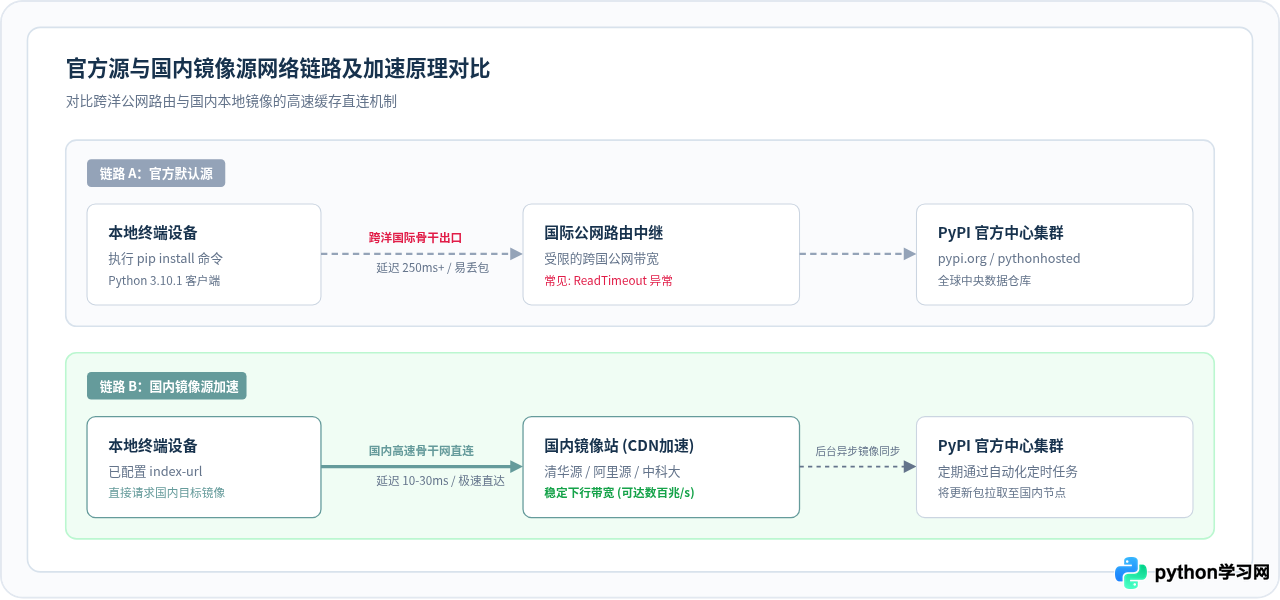
Task: Click the 链路 B: 国内镜像源加速 badge
Action: click(x=167, y=386)
